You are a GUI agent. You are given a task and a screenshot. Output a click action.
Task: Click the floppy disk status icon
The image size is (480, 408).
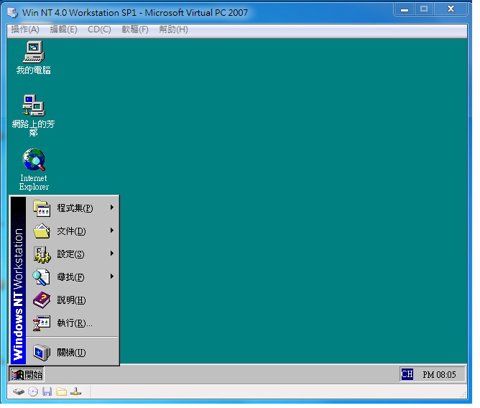click(x=47, y=392)
